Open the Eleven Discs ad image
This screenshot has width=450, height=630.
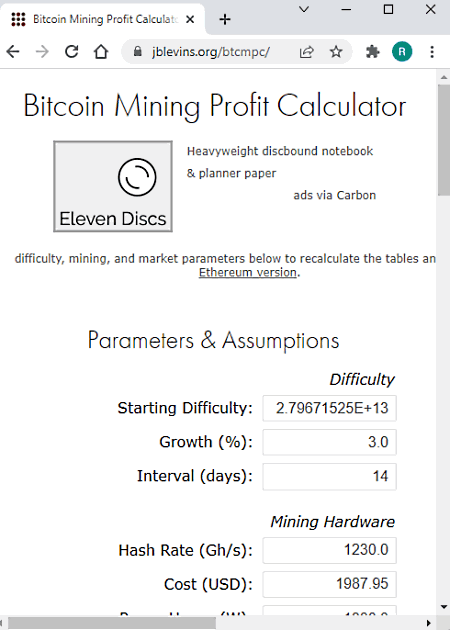113,186
